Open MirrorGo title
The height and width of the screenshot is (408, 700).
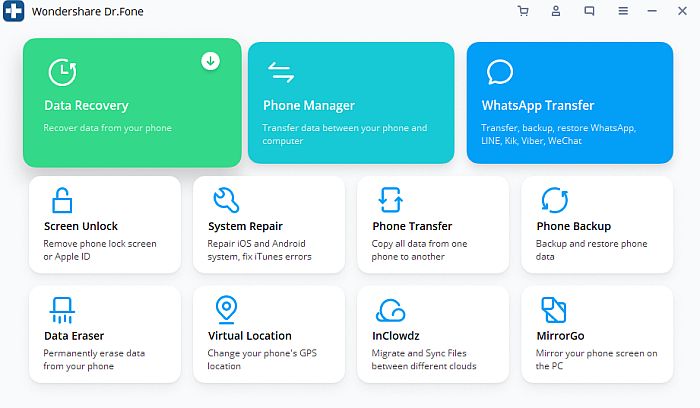pos(560,336)
